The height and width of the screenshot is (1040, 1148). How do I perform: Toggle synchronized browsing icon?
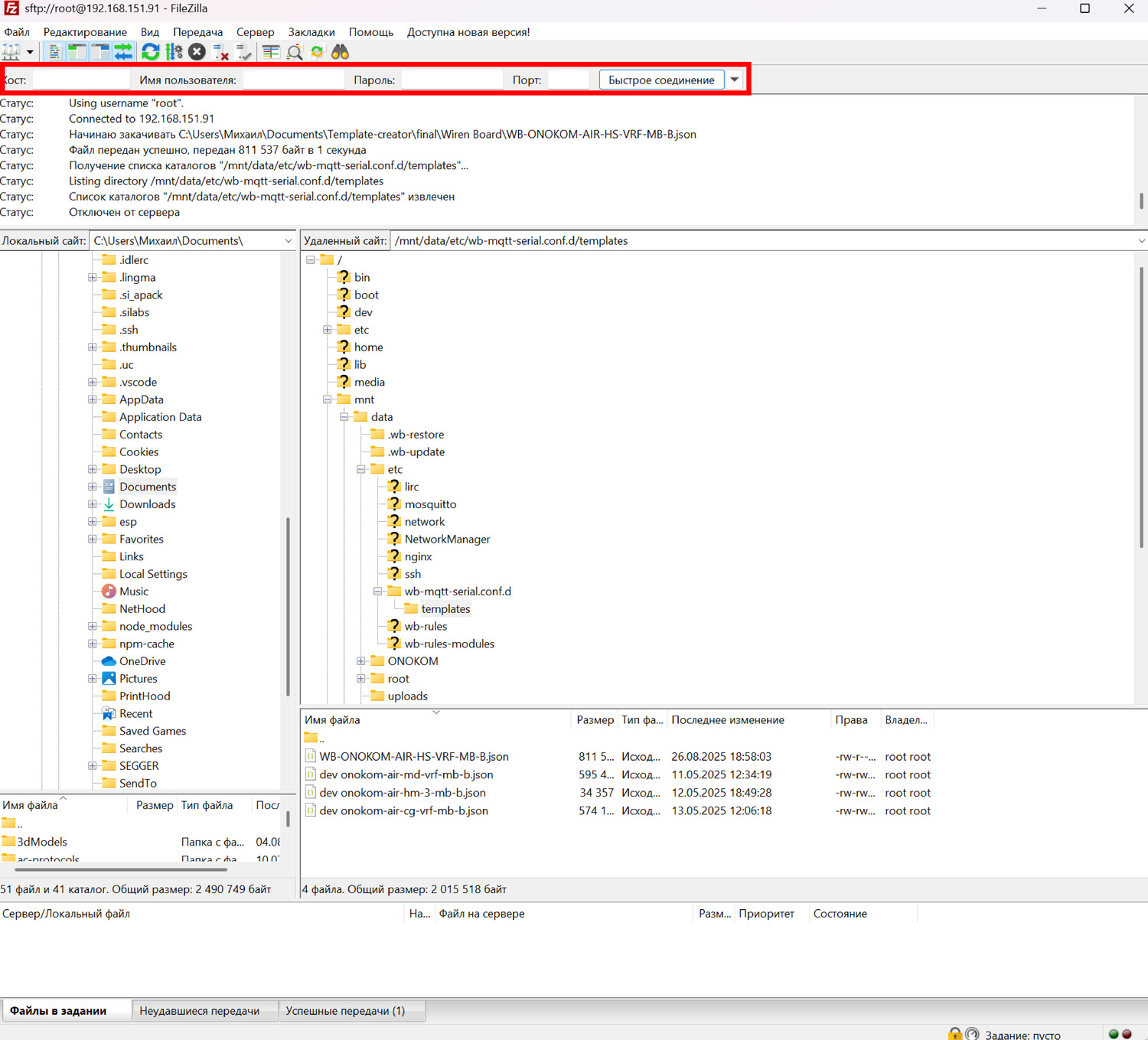click(x=317, y=52)
